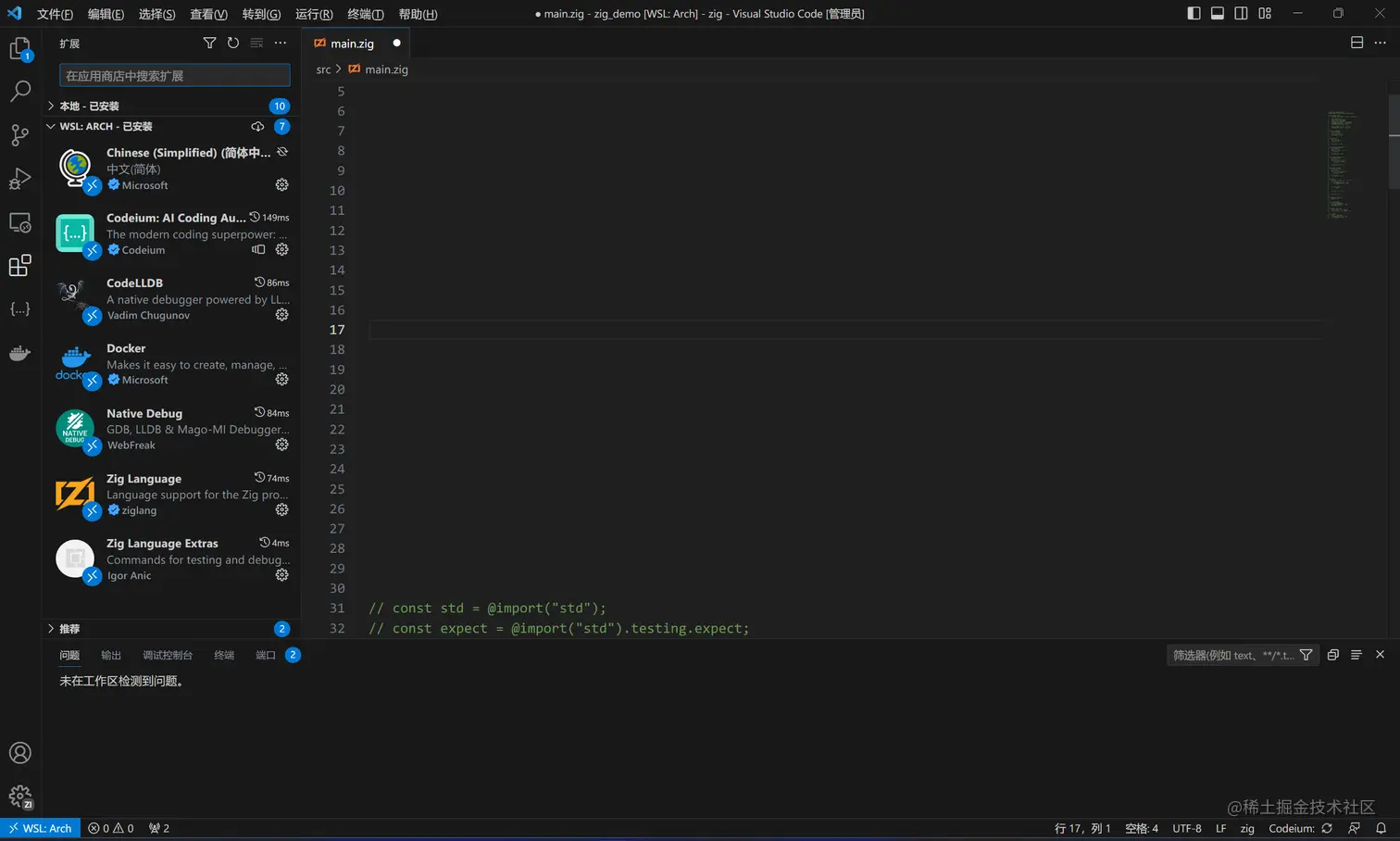Click the Codeium status bar item
The image size is (1400, 841).
[1301, 828]
